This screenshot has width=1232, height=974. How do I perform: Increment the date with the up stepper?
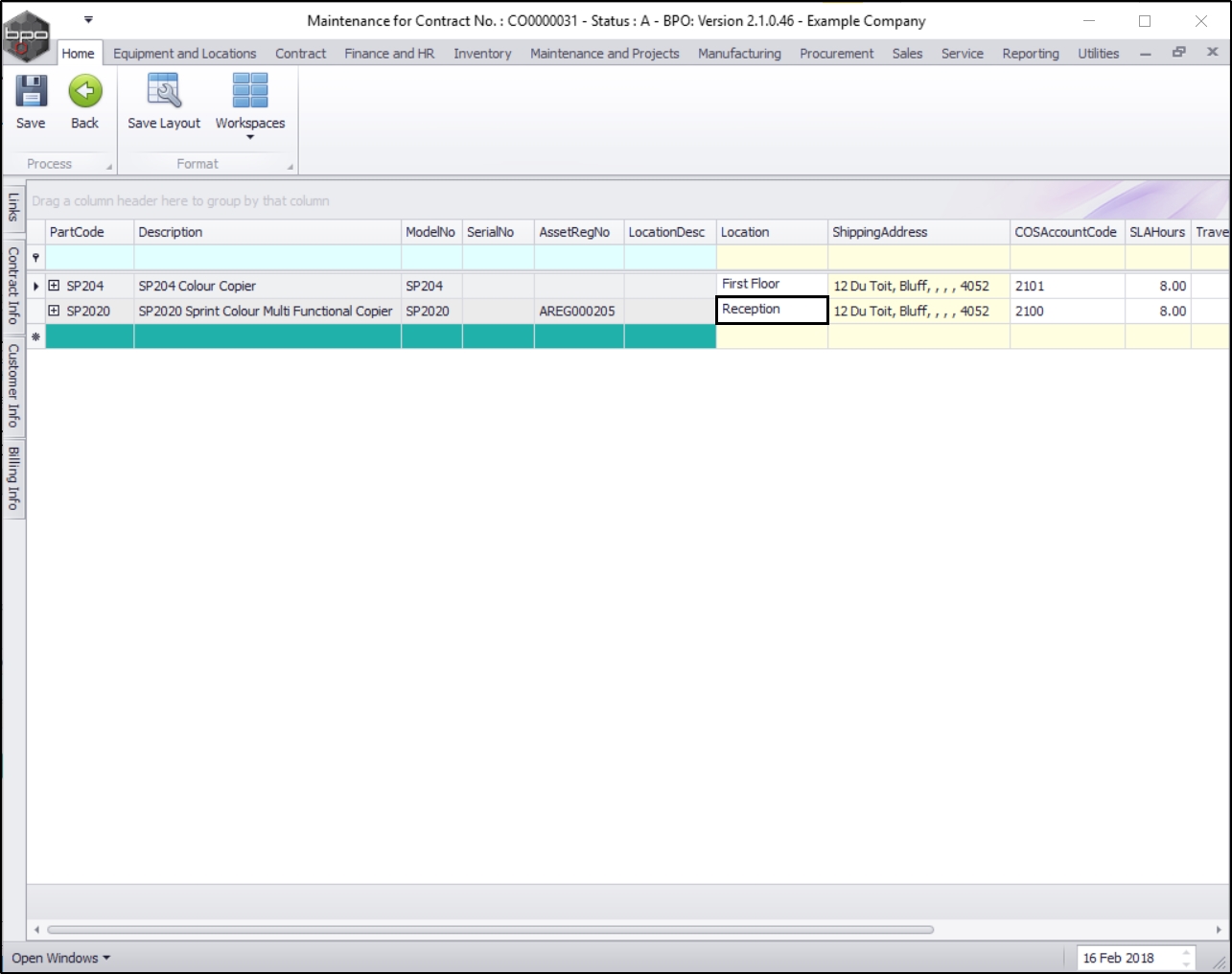[1186, 953]
